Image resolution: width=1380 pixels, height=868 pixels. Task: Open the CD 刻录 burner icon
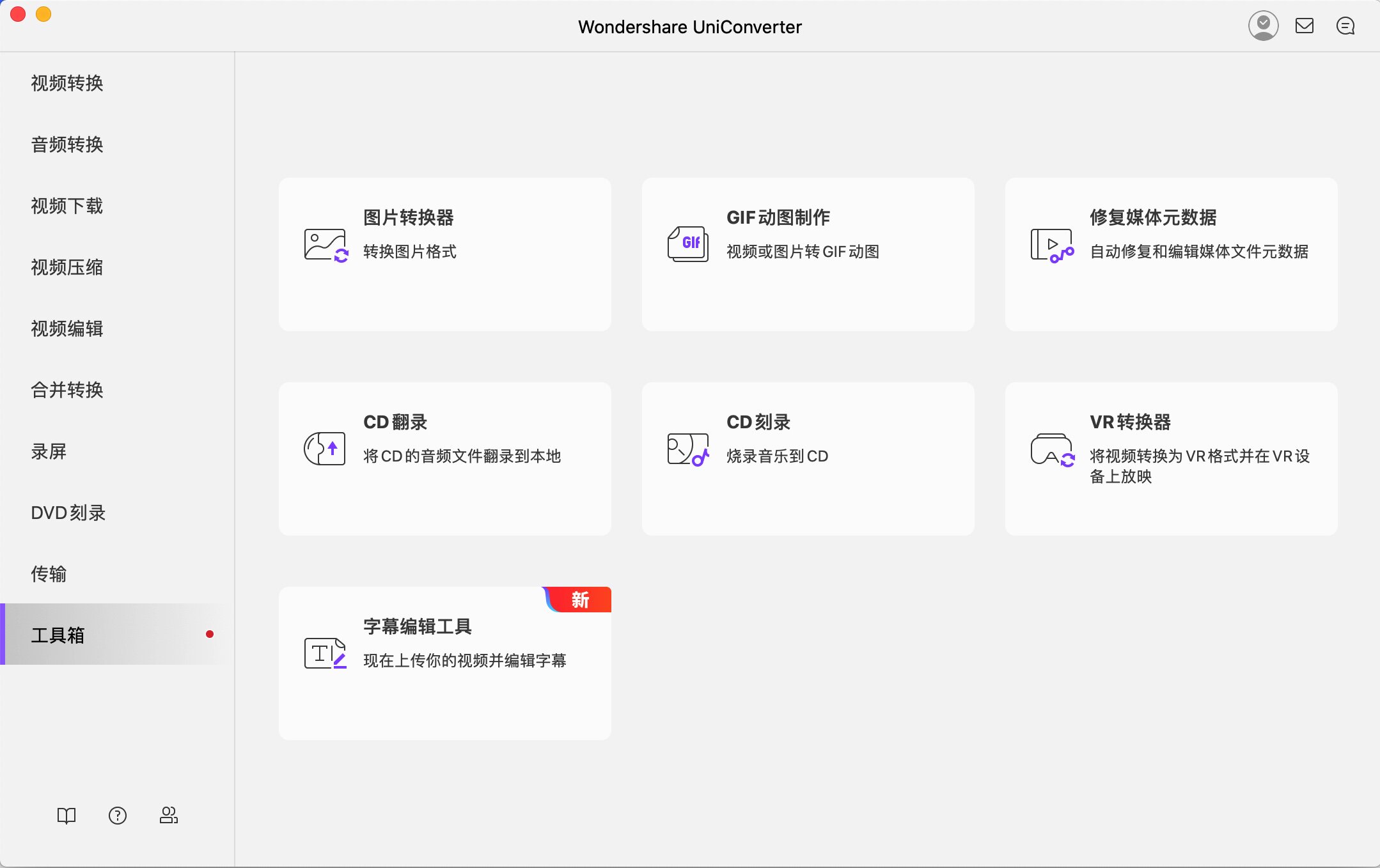688,449
